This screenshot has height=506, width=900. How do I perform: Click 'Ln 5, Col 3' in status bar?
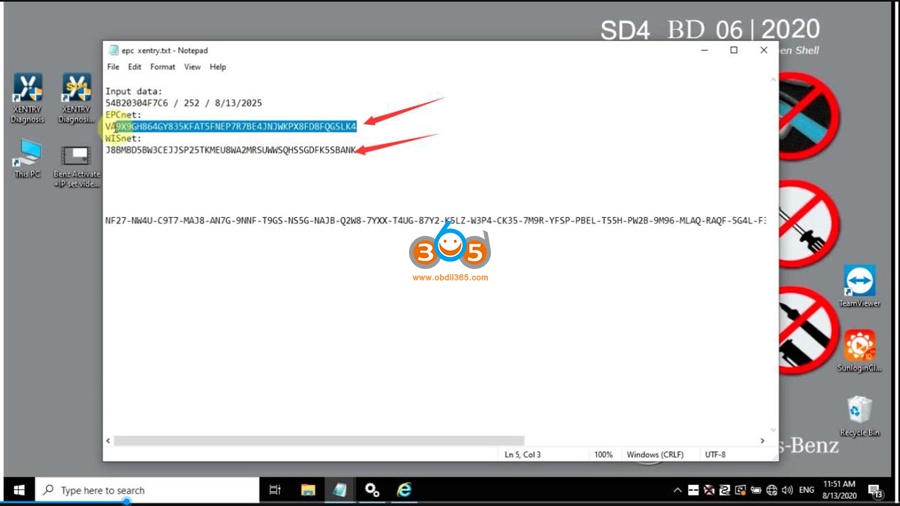[x=522, y=454]
